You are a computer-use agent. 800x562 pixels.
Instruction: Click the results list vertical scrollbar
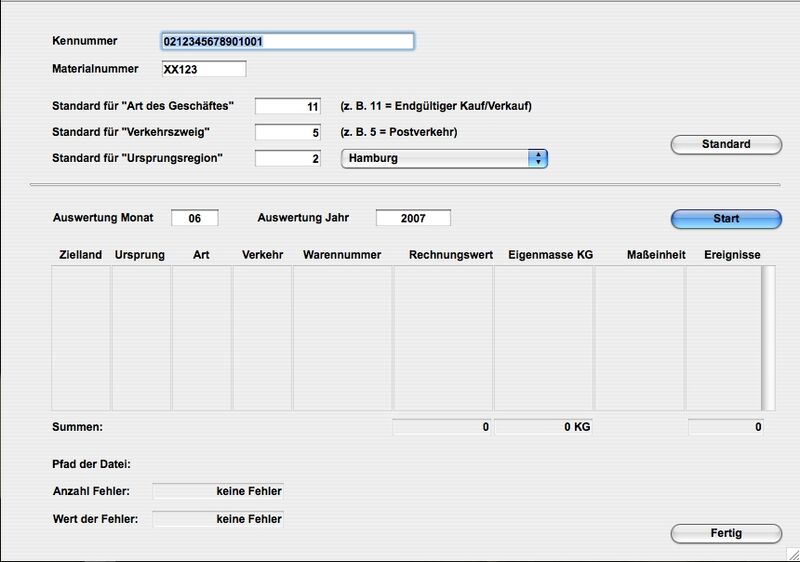768,338
